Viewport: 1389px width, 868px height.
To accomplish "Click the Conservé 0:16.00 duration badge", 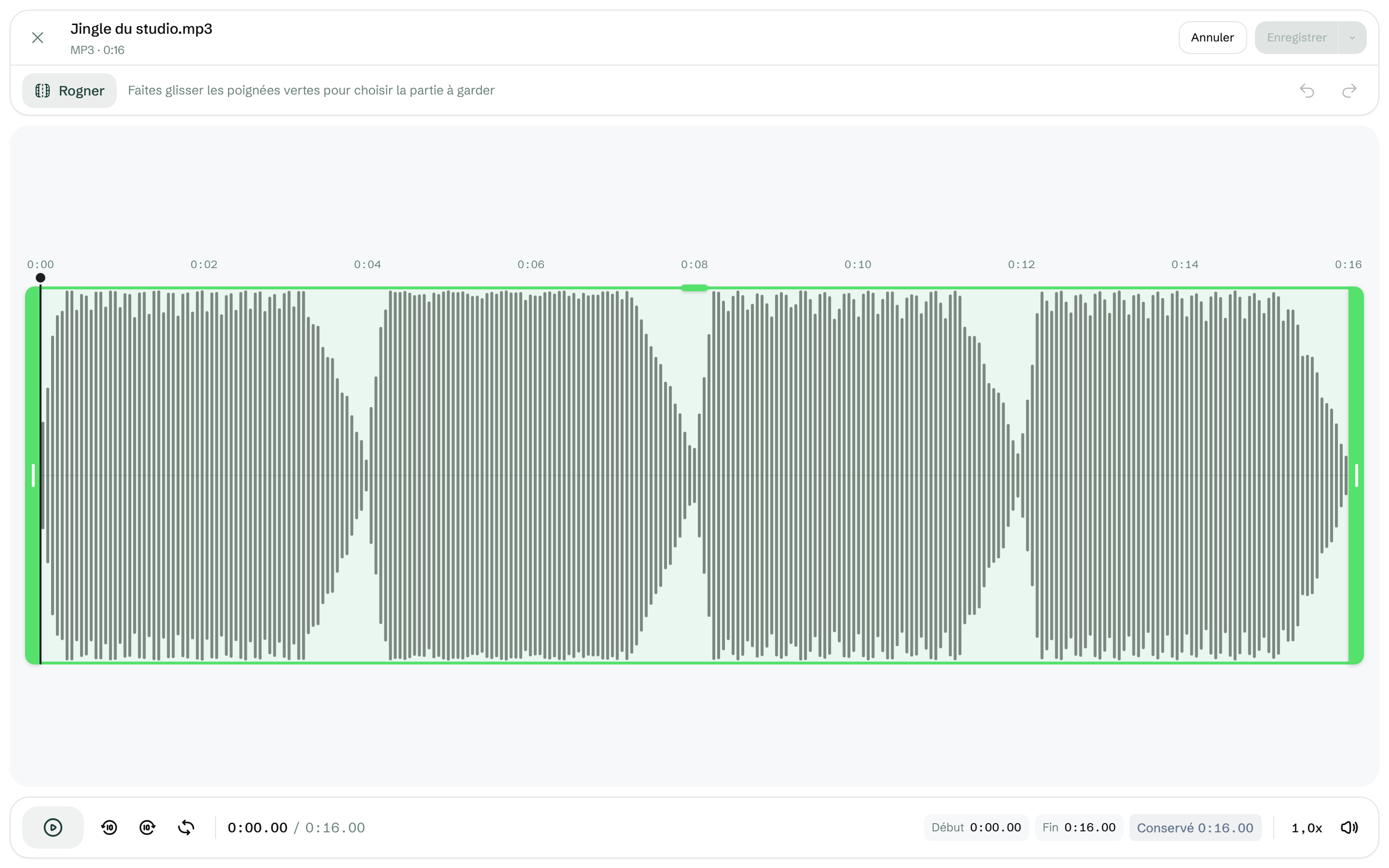I will (1195, 827).
